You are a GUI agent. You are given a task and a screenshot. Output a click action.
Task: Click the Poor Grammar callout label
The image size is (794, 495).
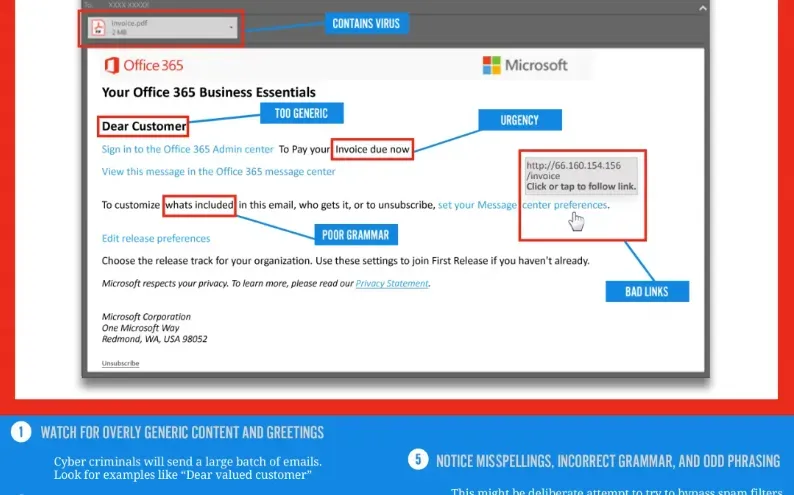[354, 235]
